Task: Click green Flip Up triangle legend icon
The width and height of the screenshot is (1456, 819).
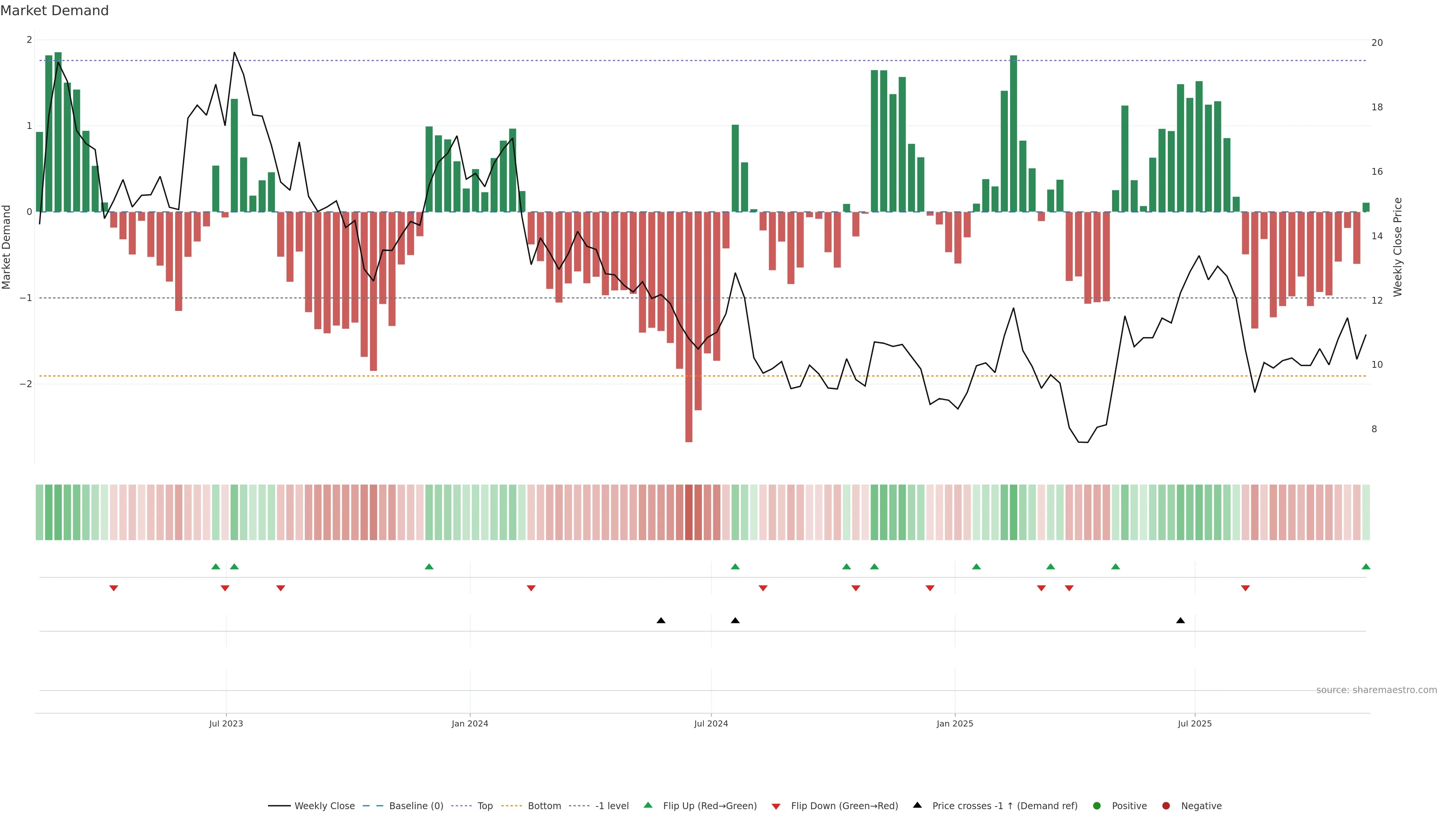Action: pos(648,805)
